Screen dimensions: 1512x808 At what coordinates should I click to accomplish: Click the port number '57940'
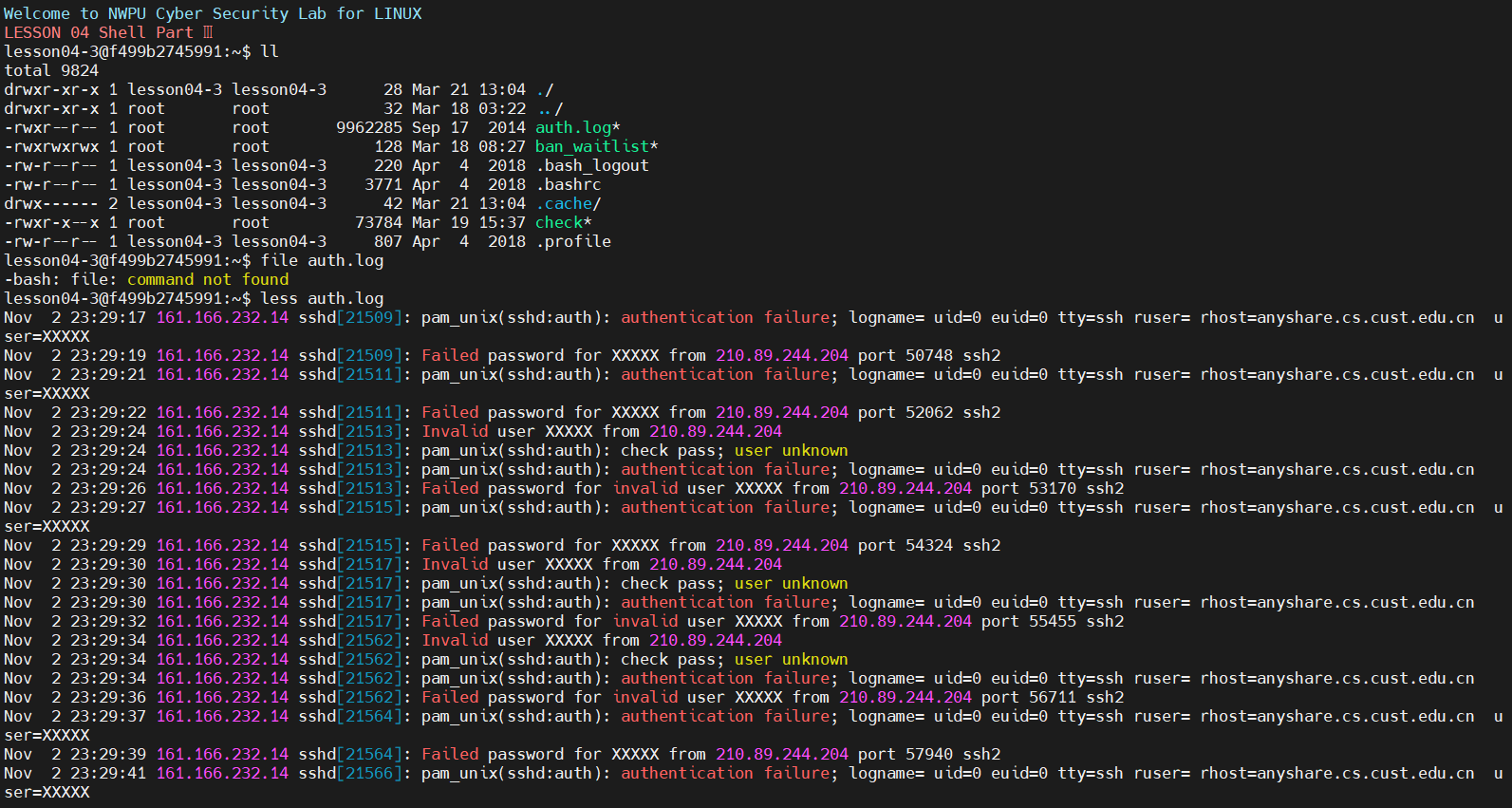pos(929,754)
